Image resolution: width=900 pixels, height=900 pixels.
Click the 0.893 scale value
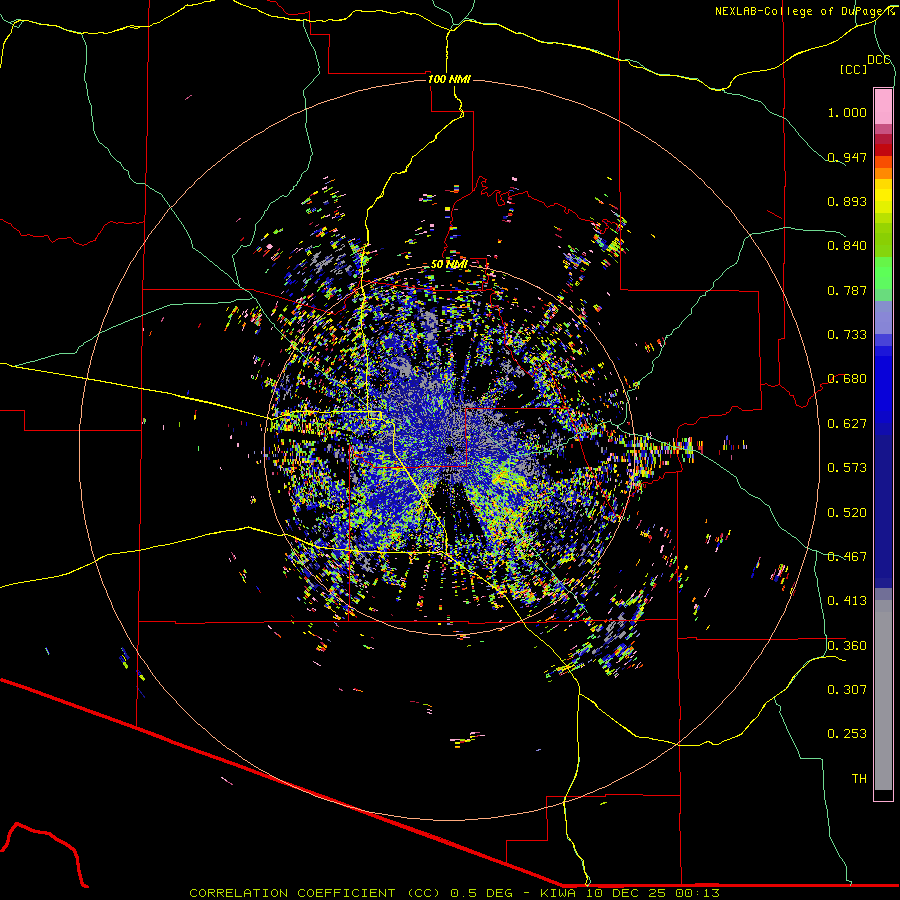click(847, 201)
